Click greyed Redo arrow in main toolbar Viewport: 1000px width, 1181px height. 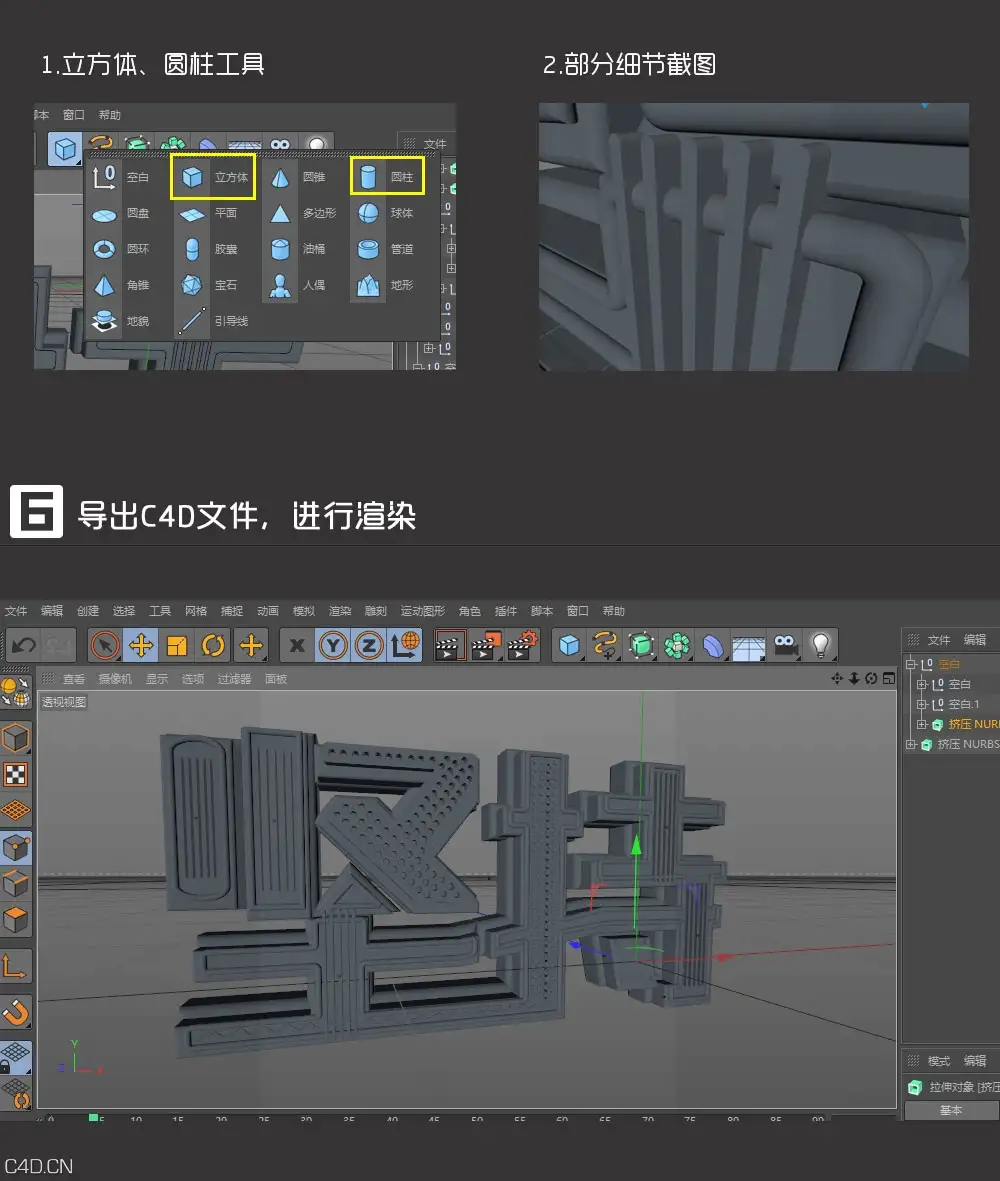tap(58, 645)
